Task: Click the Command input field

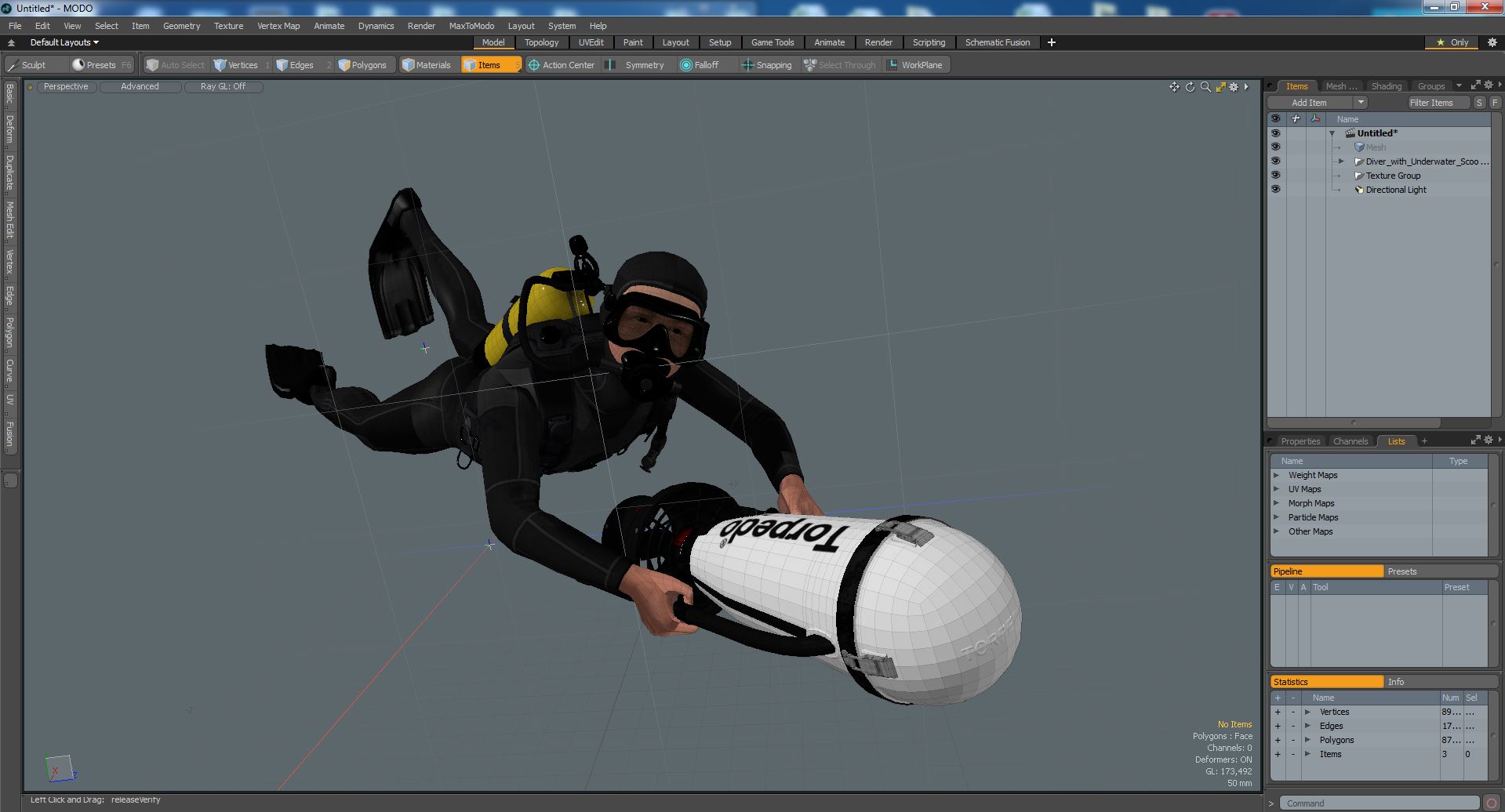Action: coord(1380,803)
